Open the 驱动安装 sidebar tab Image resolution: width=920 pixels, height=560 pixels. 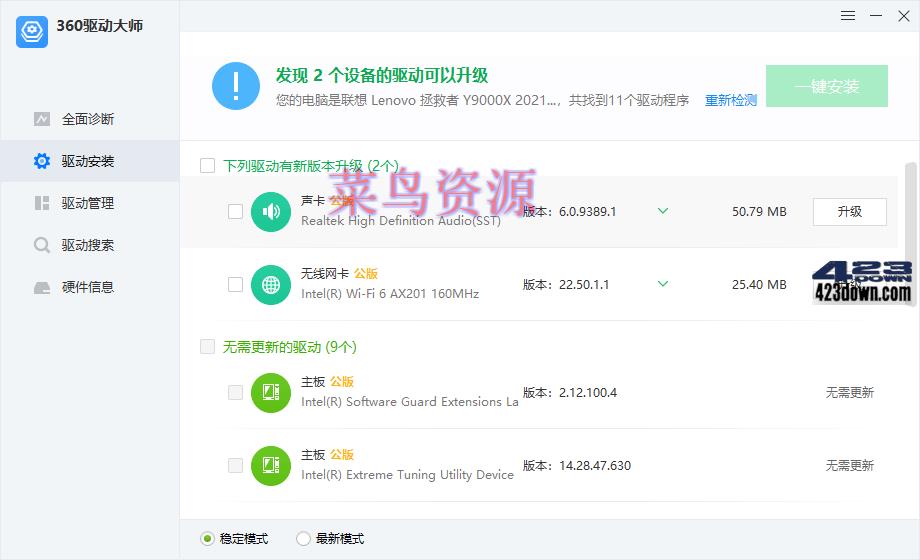pyautogui.click(x=90, y=161)
